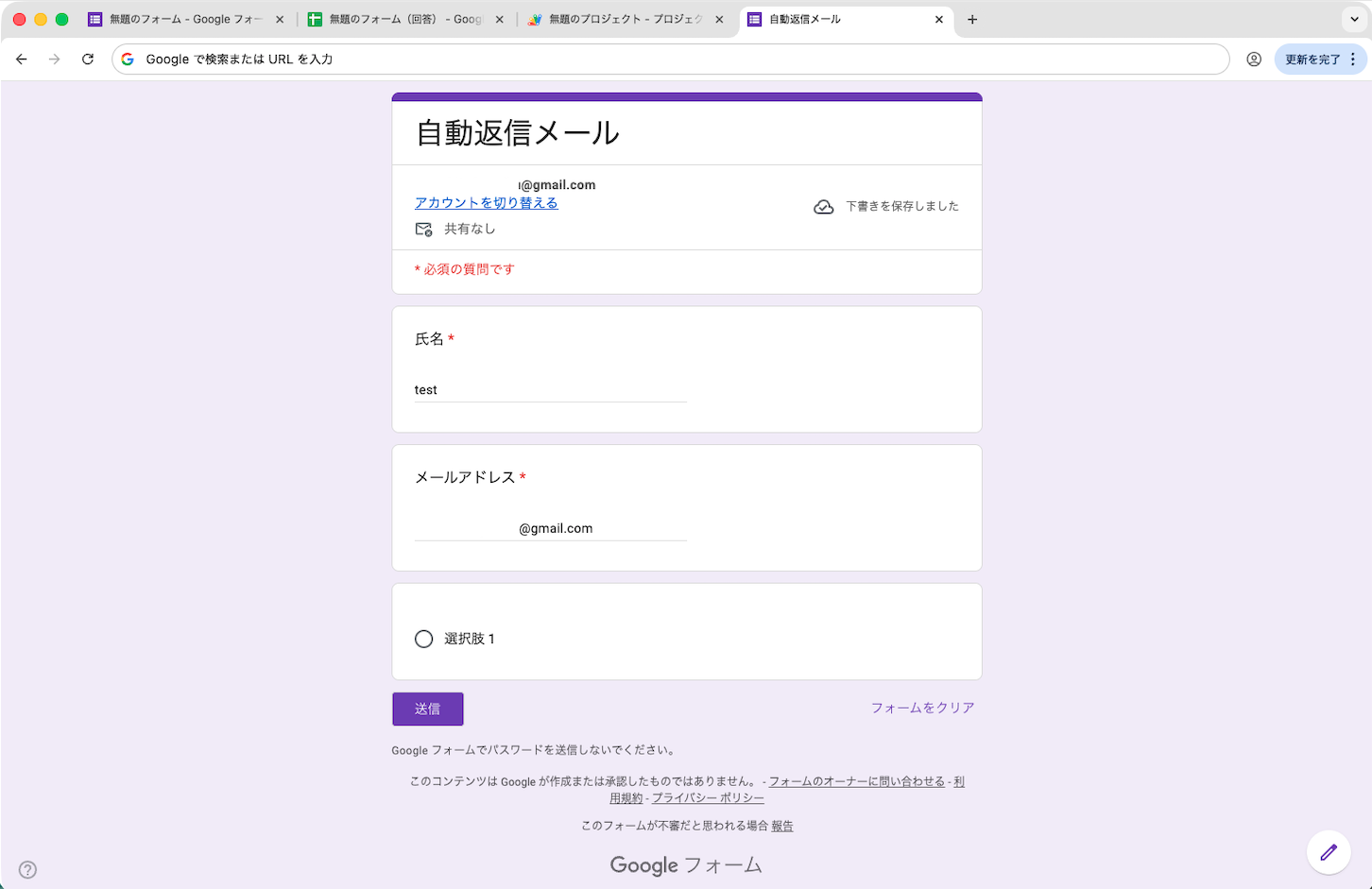Reload the page with the refresh icon
The width and height of the screenshot is (1372, 889).
tap(88, 59)
